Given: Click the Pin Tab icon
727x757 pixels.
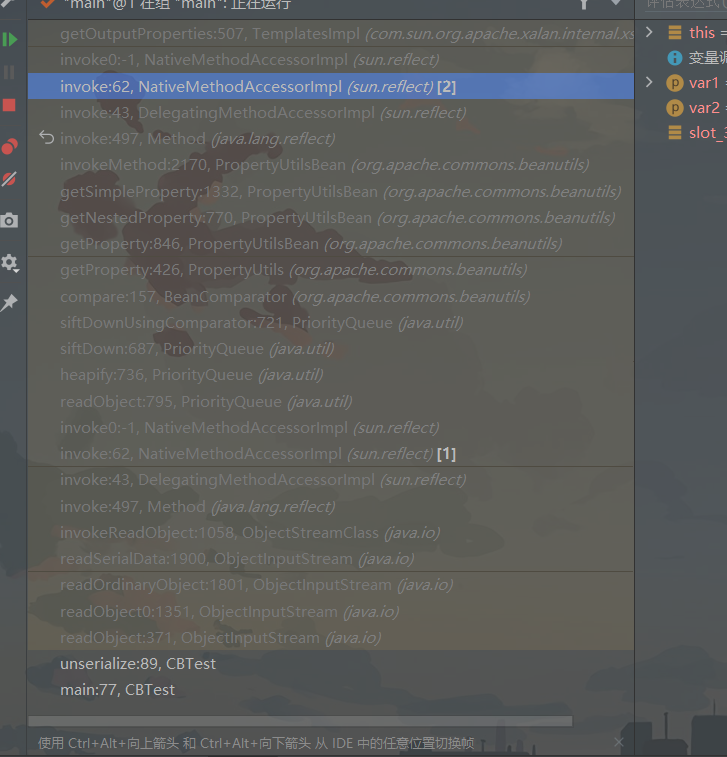Looking at the screenshot, I should (10, 303).
